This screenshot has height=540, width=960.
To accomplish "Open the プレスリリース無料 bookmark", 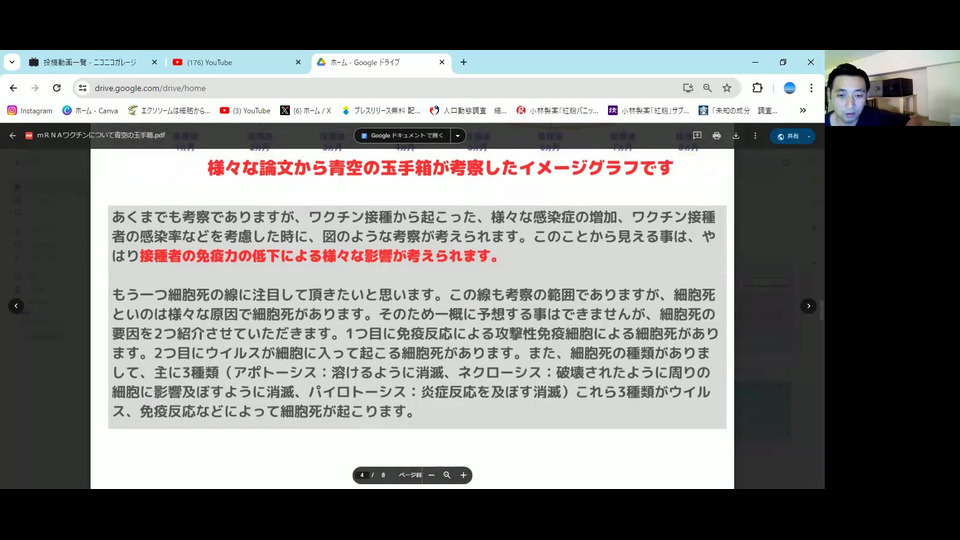I will tap(381, 111).
